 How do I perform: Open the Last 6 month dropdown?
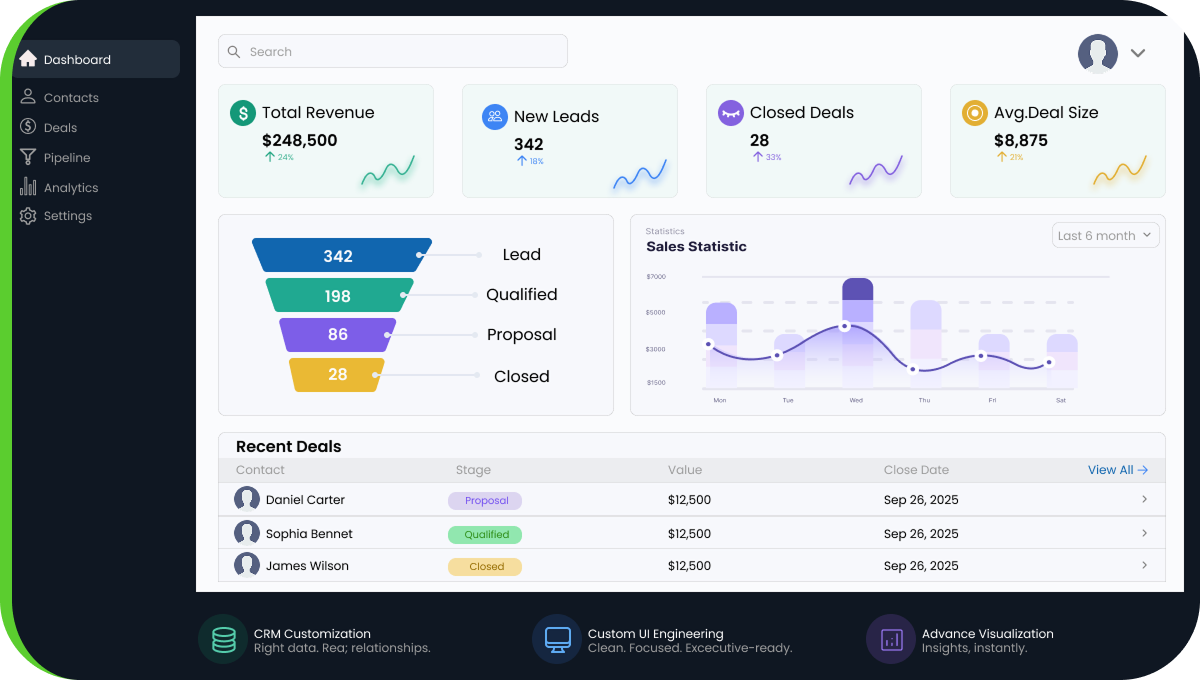[x=1106, y=235]
